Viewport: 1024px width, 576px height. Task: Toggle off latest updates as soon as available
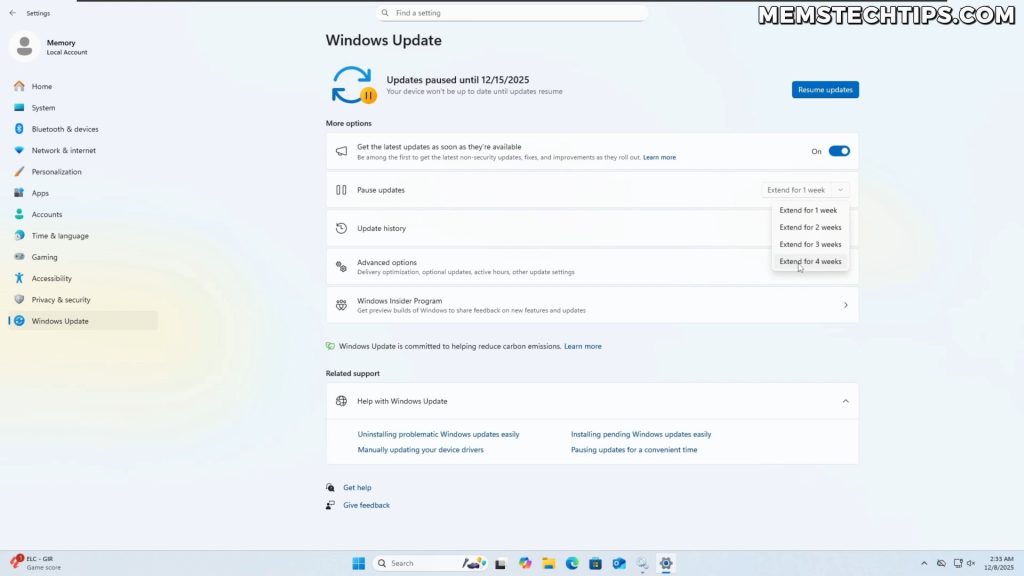click(838, 150)
